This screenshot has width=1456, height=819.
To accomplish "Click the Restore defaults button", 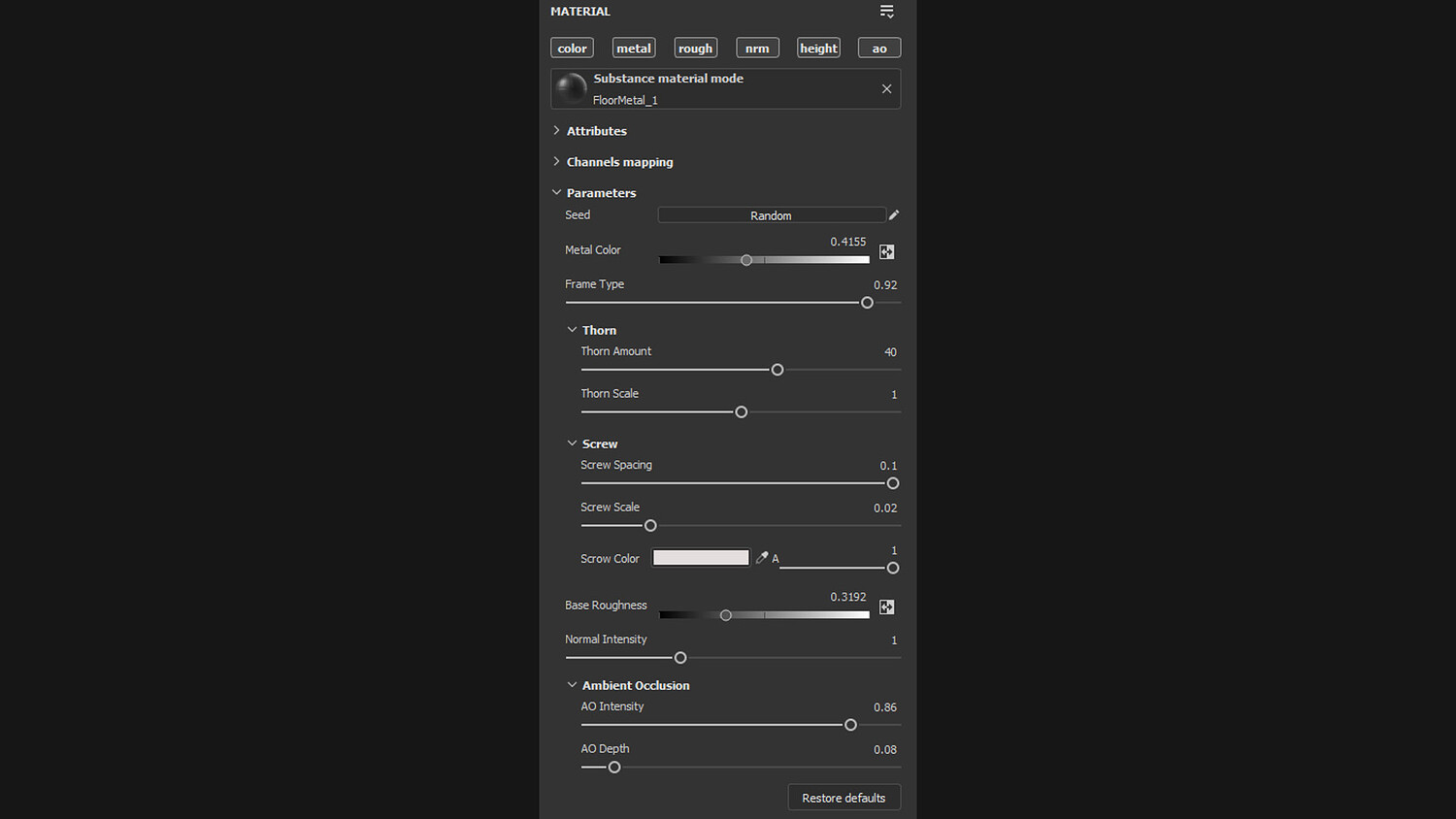I will tap(844, 798).
